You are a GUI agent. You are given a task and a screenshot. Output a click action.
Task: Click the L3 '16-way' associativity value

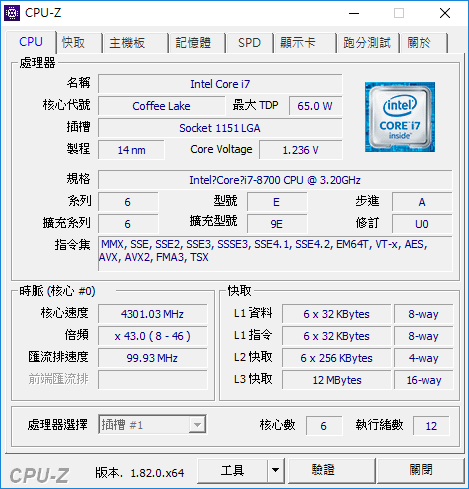coord(423,380)
